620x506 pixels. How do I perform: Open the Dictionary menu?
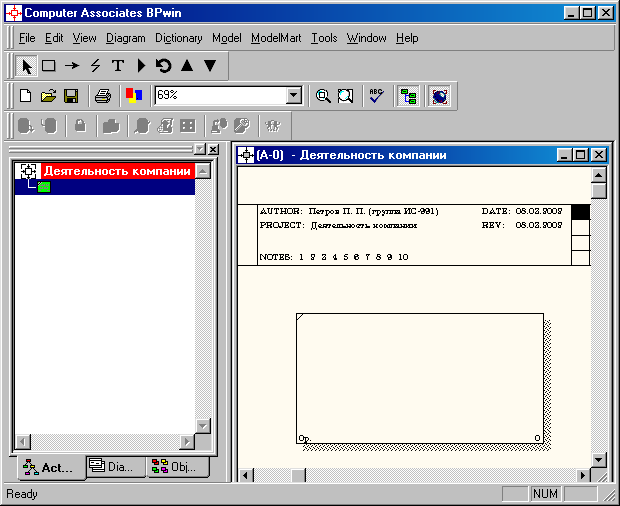(179, 38)
